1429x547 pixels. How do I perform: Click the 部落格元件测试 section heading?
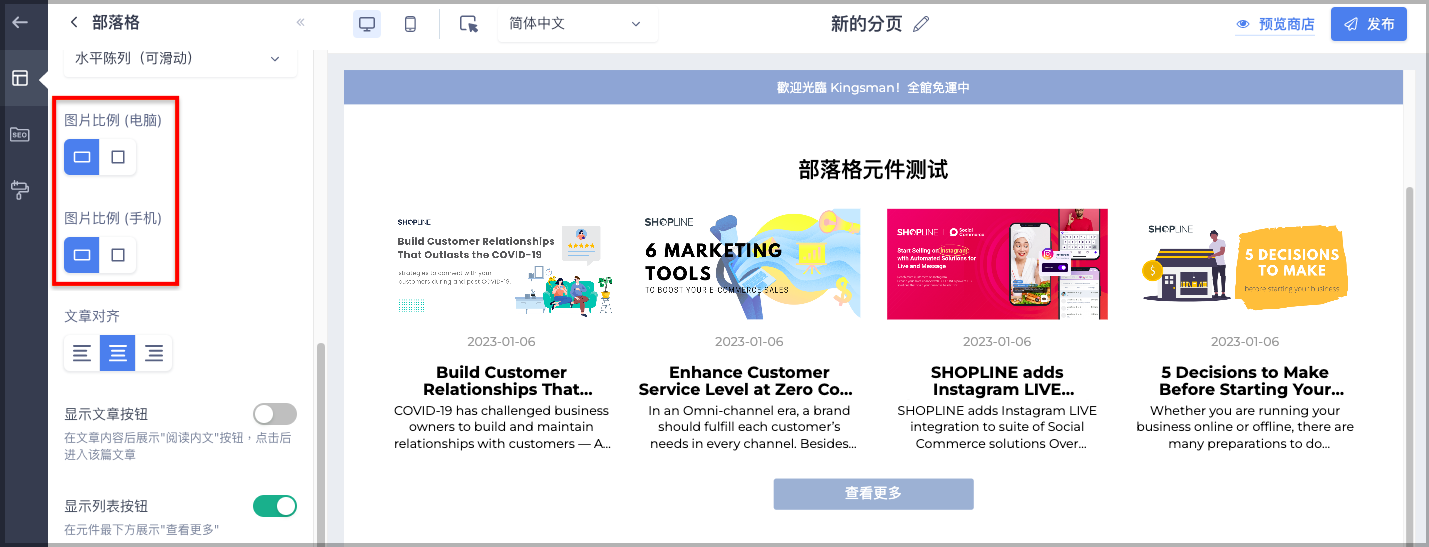873,170
